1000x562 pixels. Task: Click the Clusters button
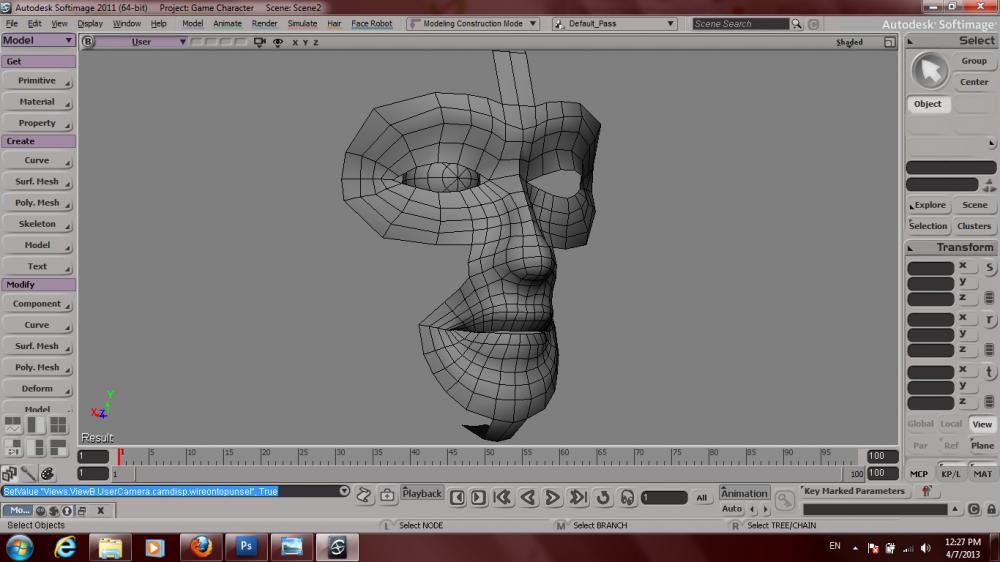[x=974, y=226]
